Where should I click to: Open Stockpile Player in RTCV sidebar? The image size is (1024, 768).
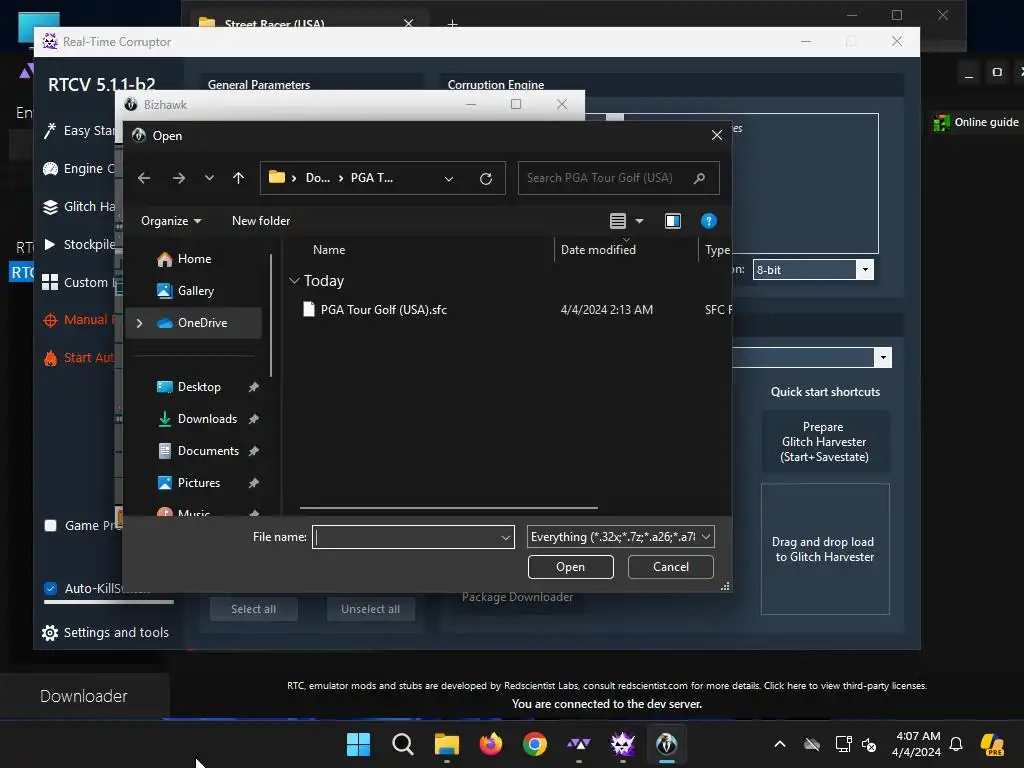79,244
